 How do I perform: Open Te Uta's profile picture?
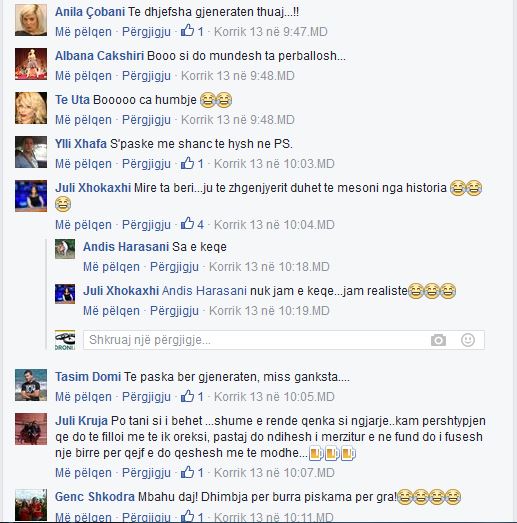click(x=31, y=108)
